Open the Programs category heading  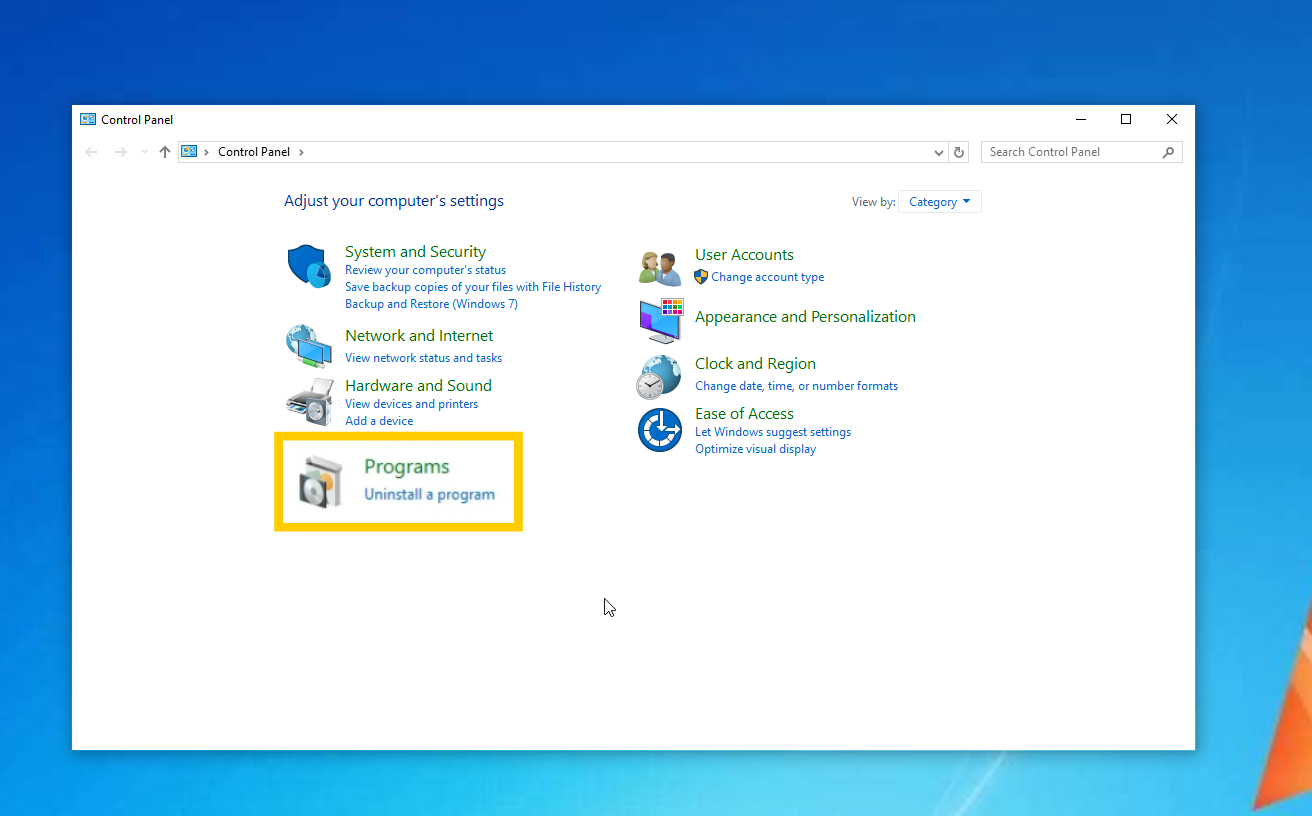point(406,467)
